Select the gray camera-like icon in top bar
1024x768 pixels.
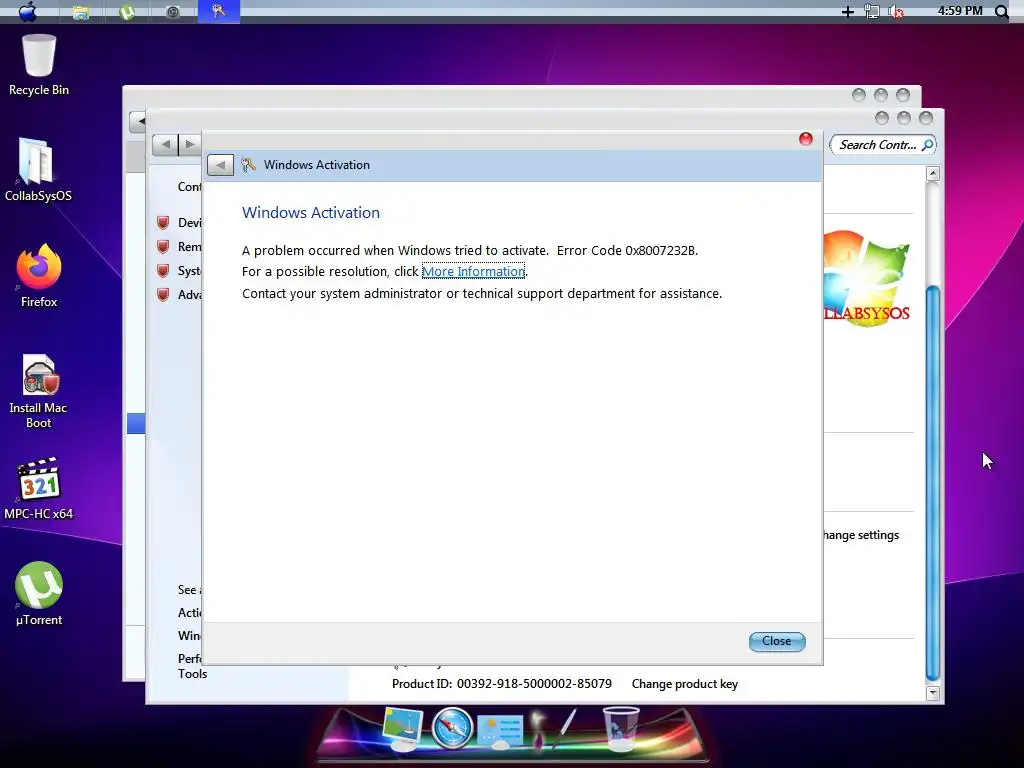[172, 12]
